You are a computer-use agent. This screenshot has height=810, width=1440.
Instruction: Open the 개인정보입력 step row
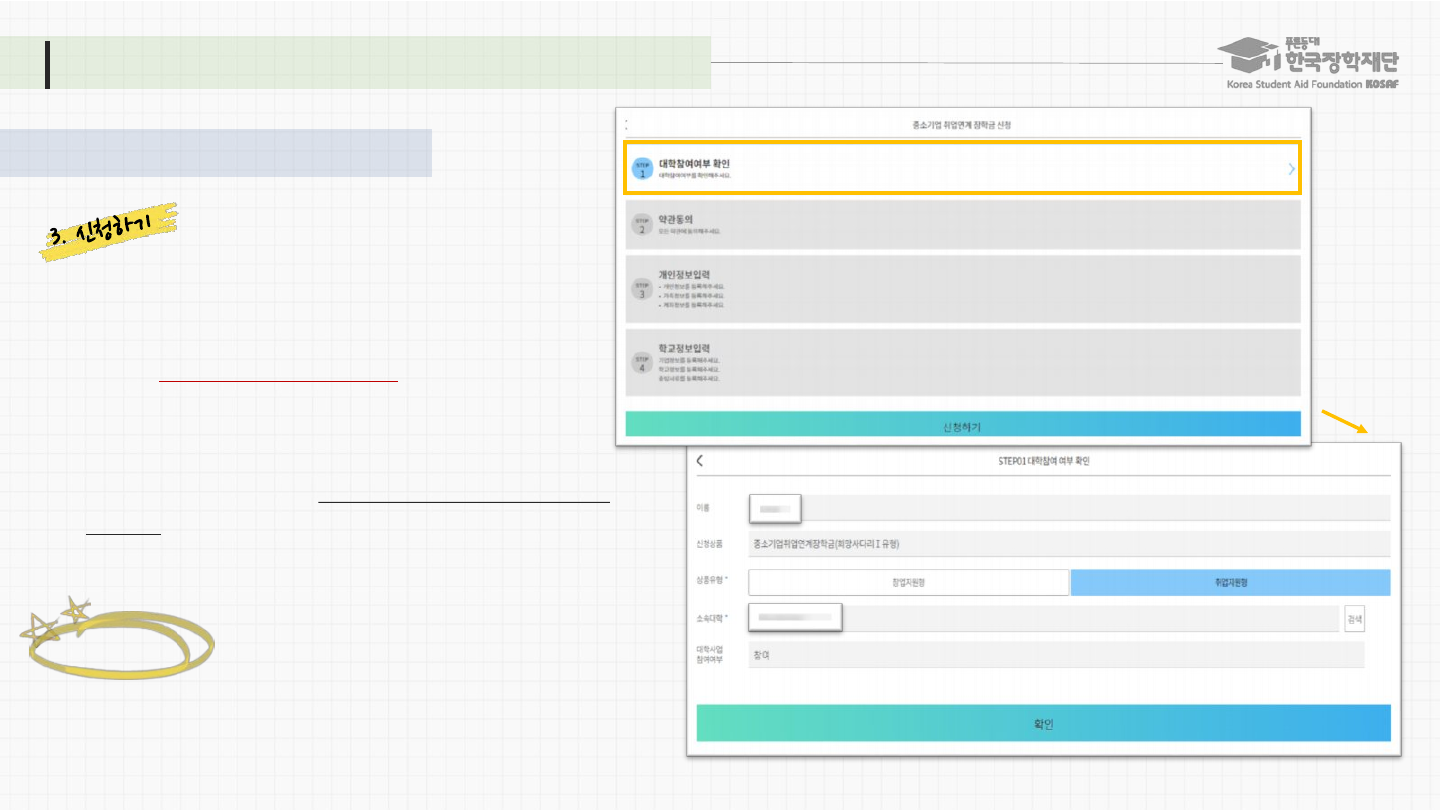(x=962, y=290)
